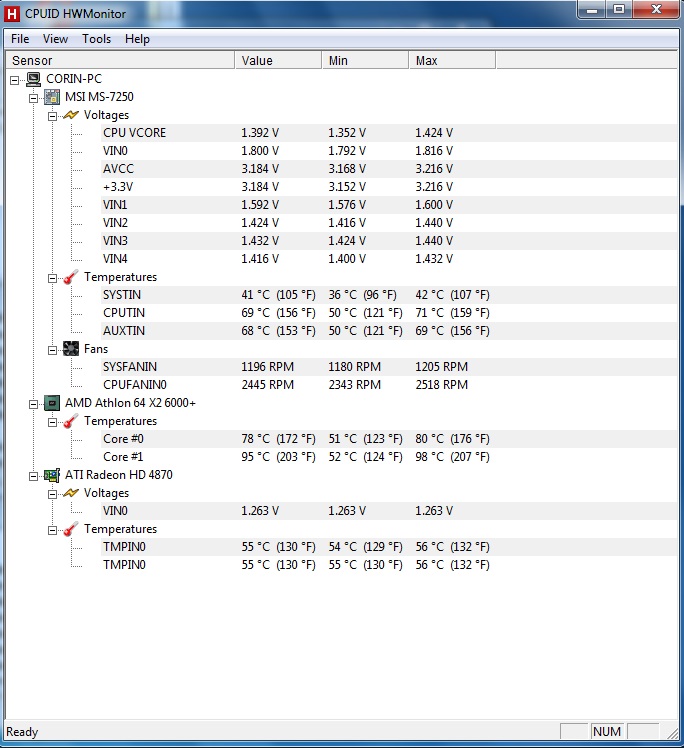Select the VIN2 sensor row

point(389,223)
